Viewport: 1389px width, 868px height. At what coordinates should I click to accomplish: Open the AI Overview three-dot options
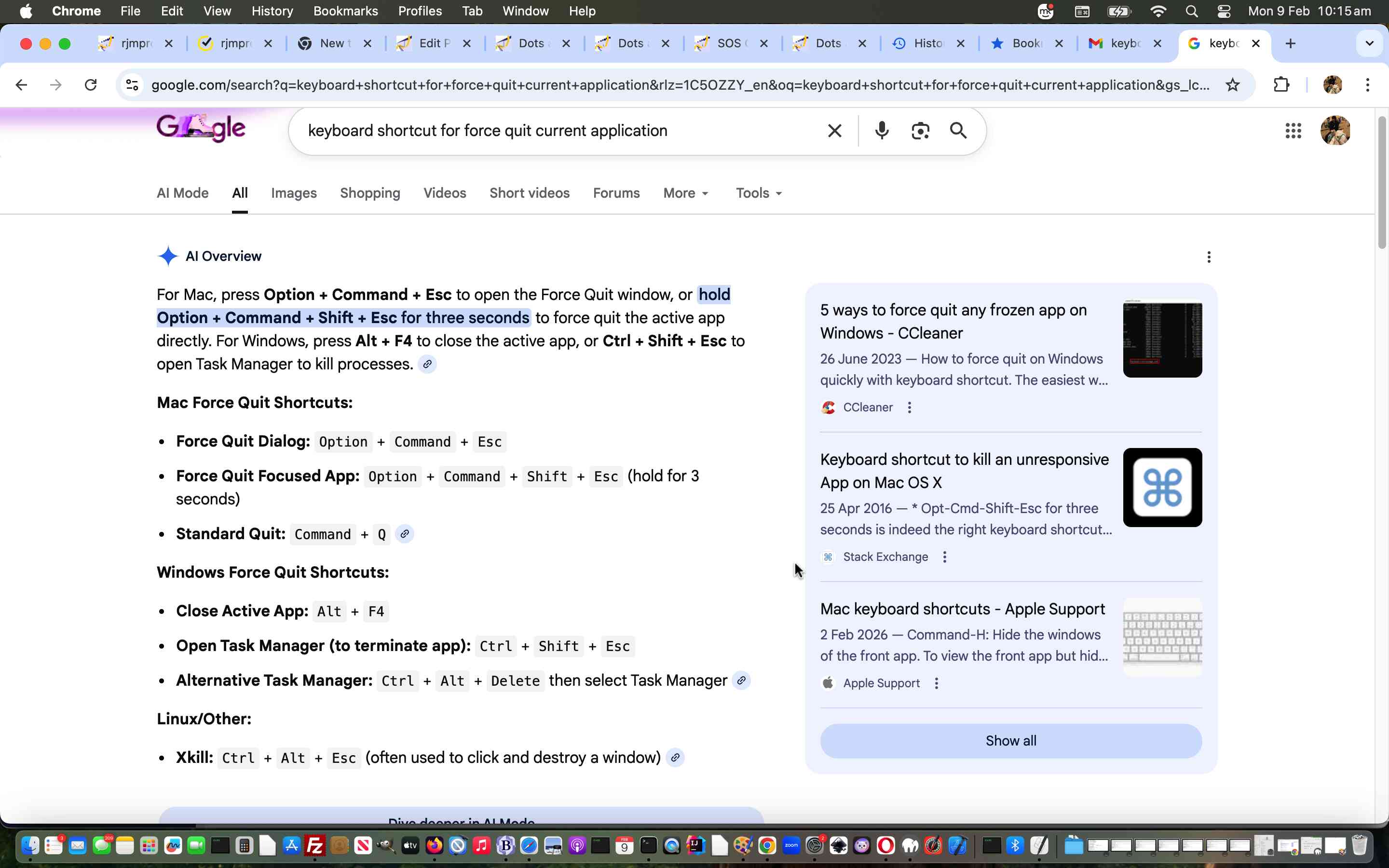coord(1209,257)
